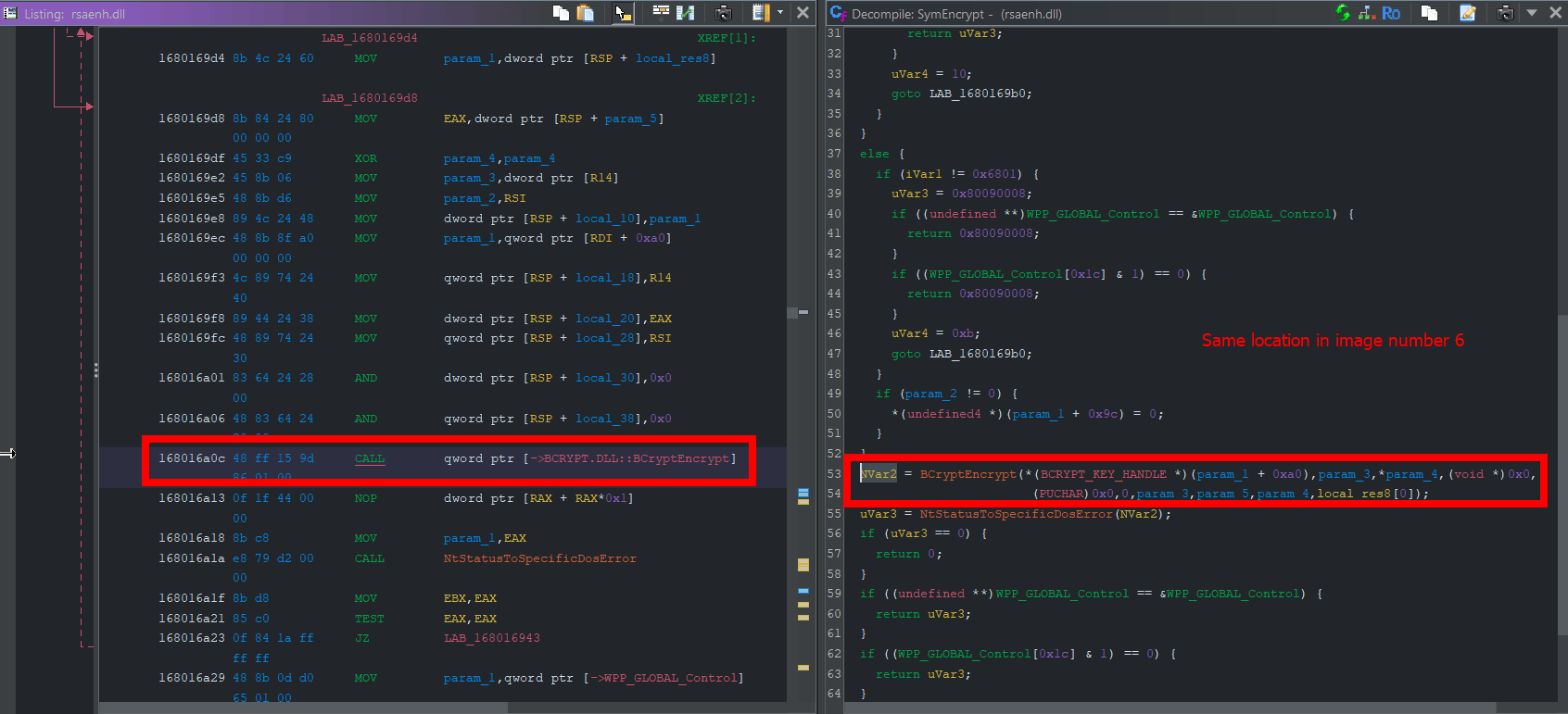Click the BCryptEncrypt call in the decompiler
The height and width of the screenshot is (714, 1568).
(967, 474)
